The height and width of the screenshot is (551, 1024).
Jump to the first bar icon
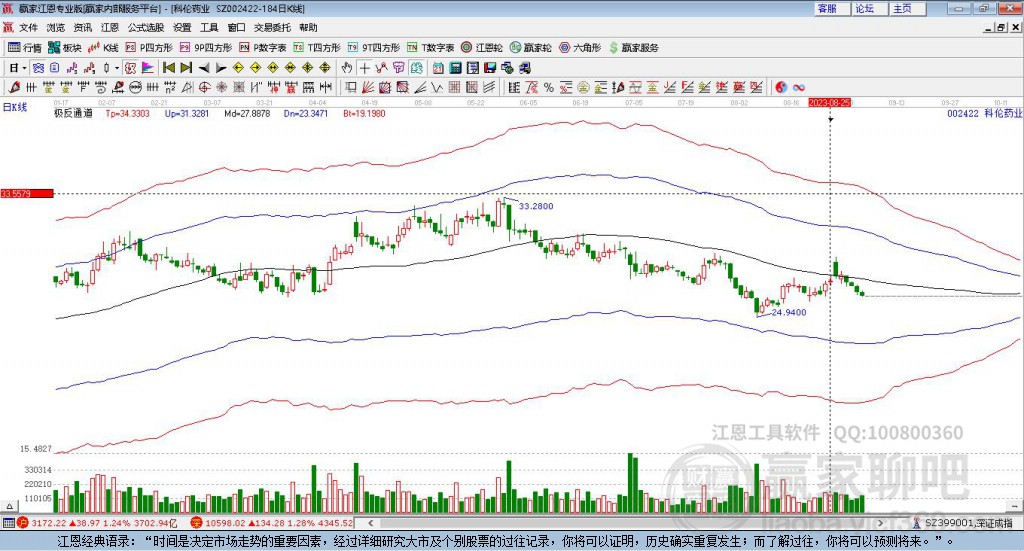168,68
